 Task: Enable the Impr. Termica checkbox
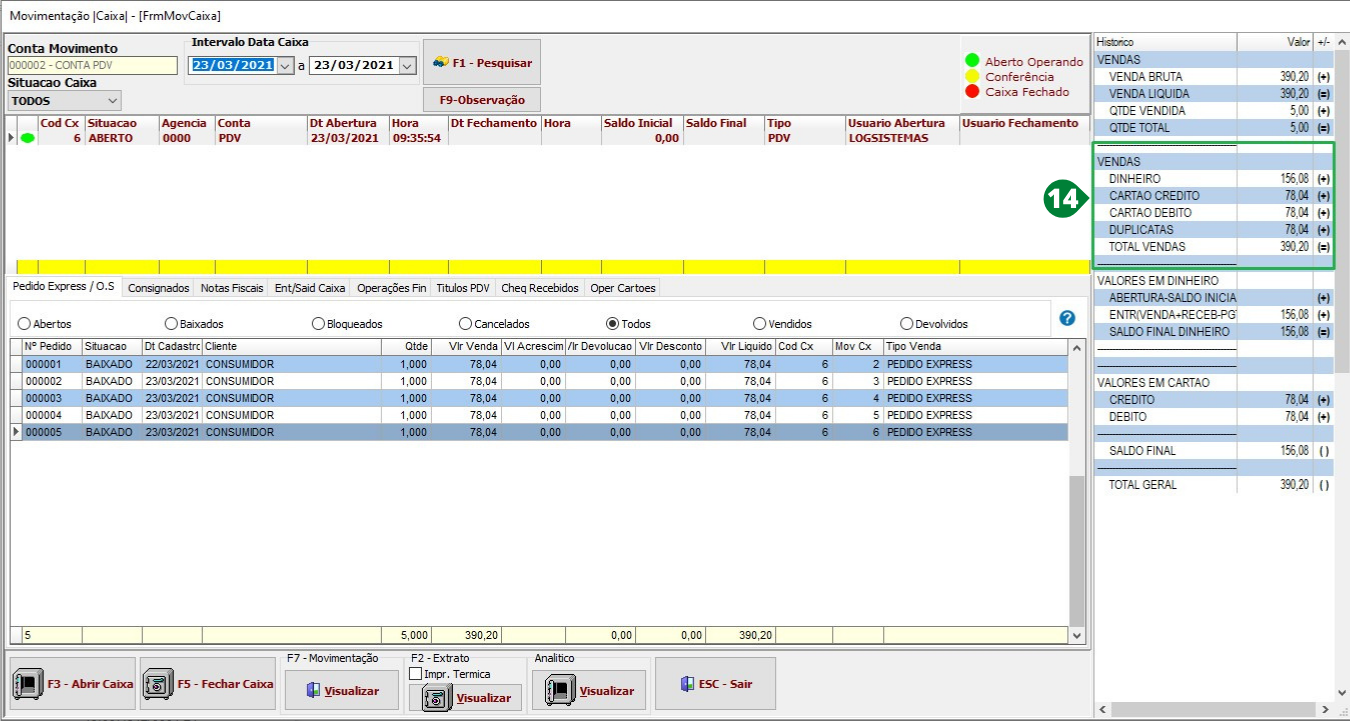click(x=415, y=674)
